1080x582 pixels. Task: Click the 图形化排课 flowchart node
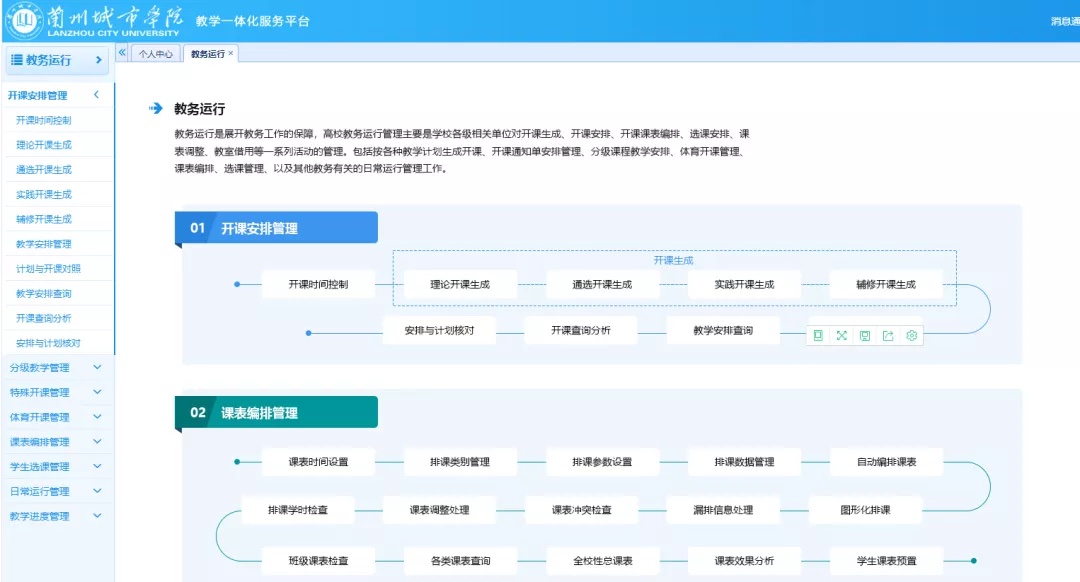point(865,510)
